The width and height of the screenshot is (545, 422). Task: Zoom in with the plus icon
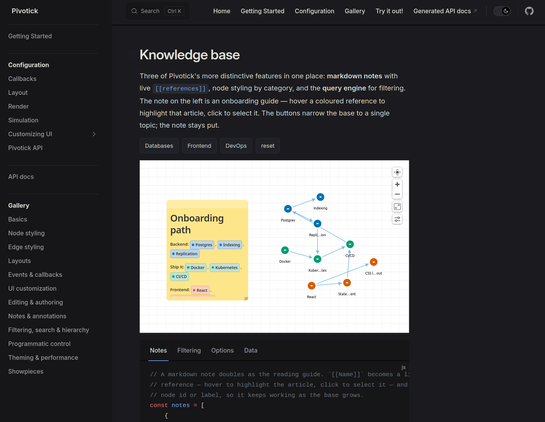397,185
